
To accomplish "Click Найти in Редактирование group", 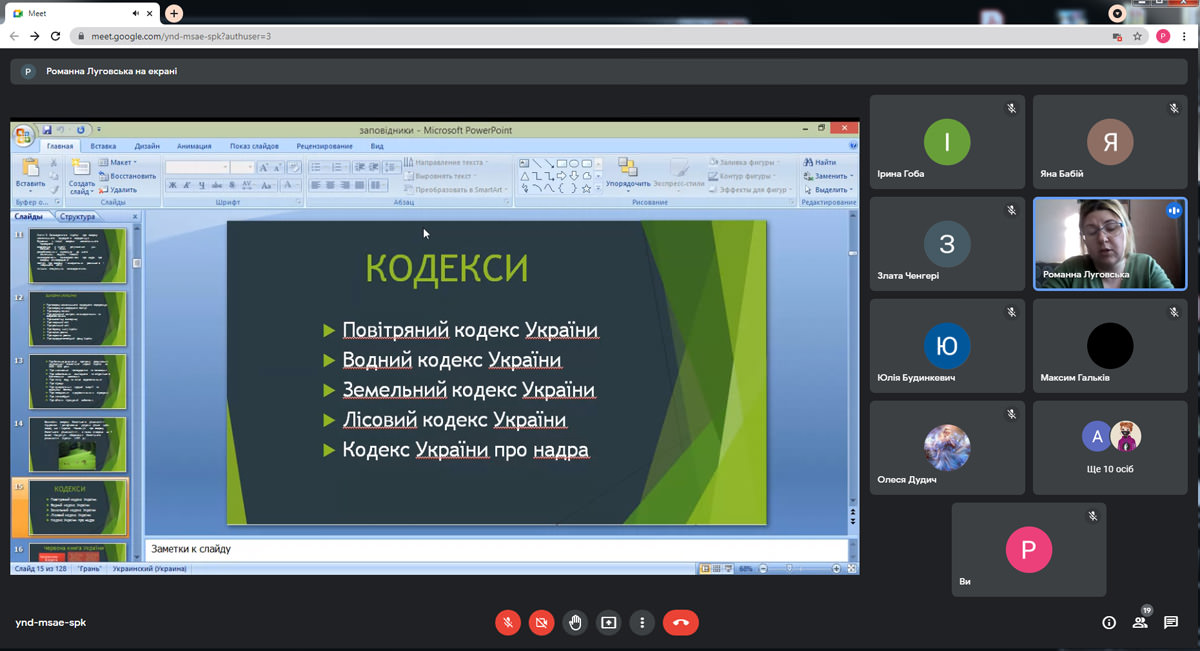I will (x=820, y=162).
